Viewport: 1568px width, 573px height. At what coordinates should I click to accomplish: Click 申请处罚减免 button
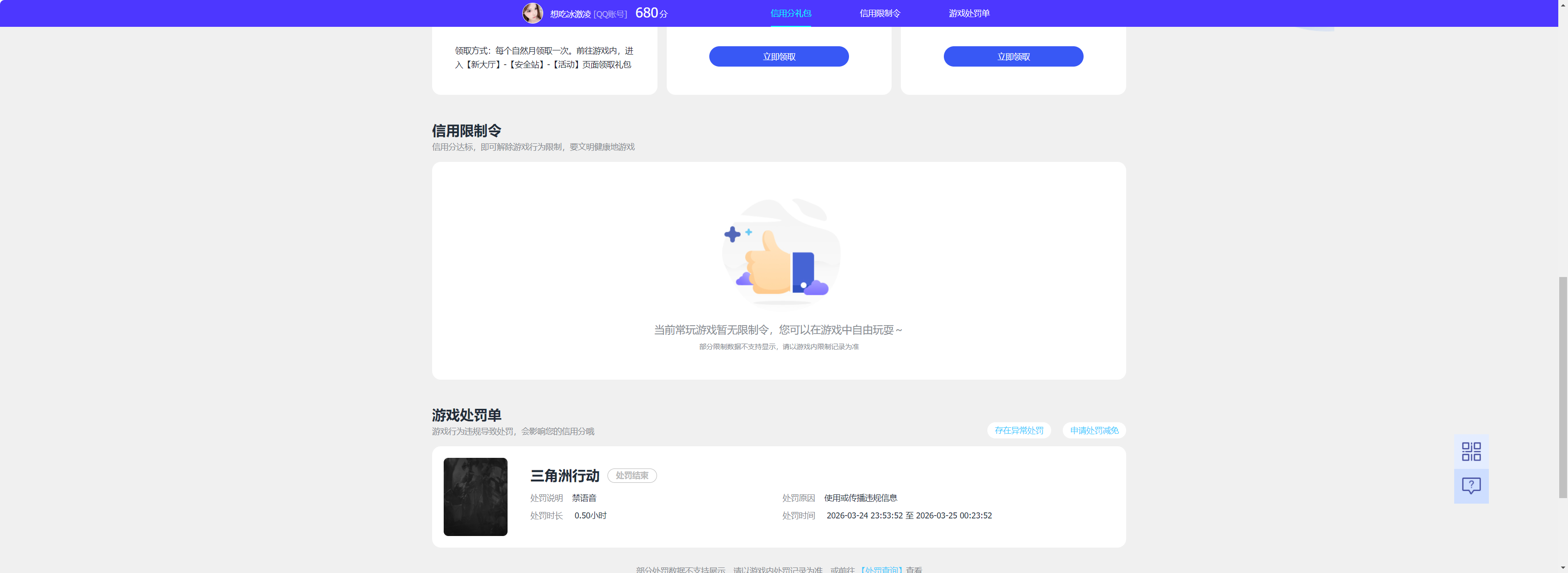click(x=1094, y=430)
